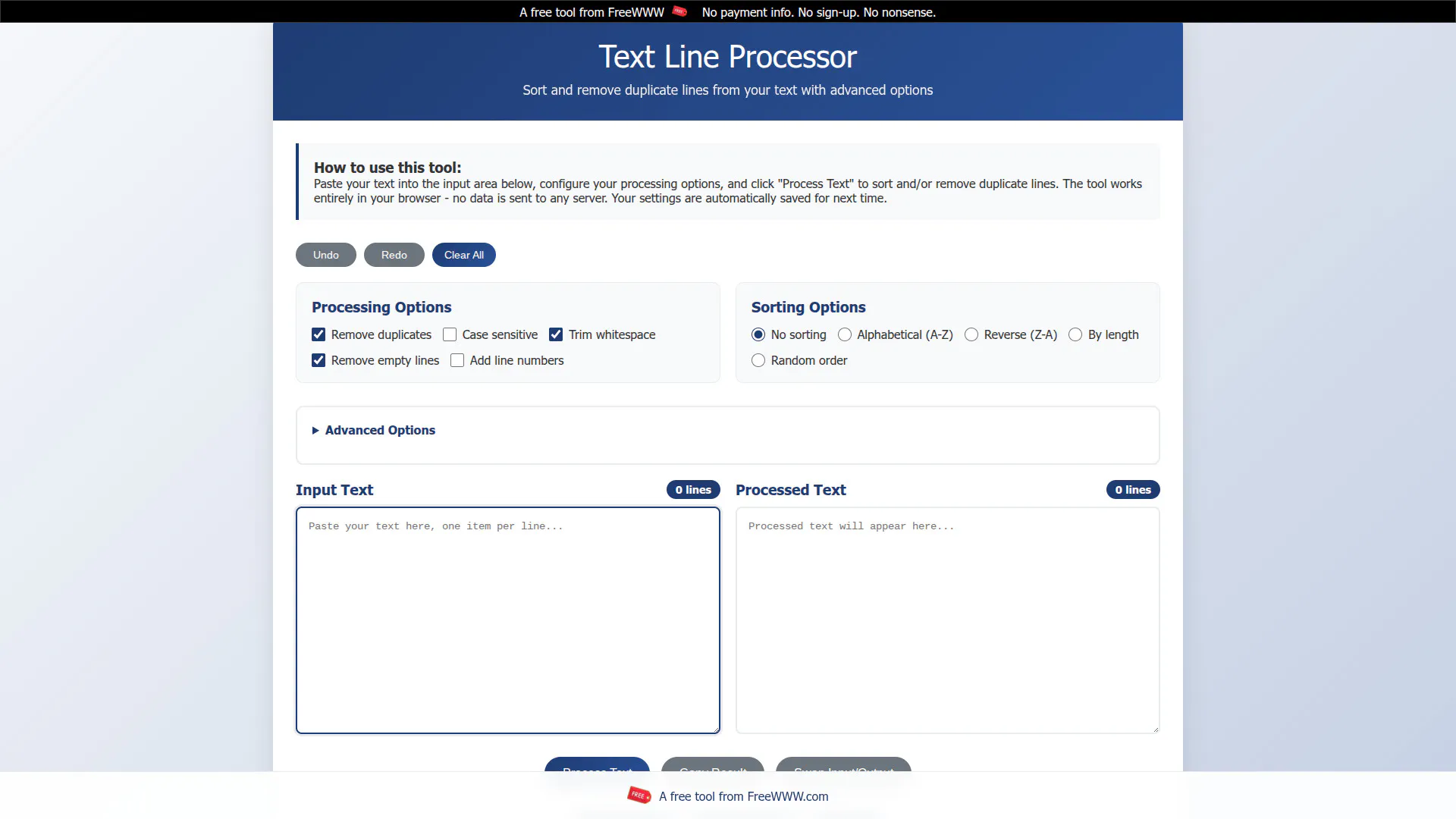The height and width of the screenshot is (819, 1456).
Task: Click inside the Input Text area
Action: pyautogui.click(x=508, y=620)
